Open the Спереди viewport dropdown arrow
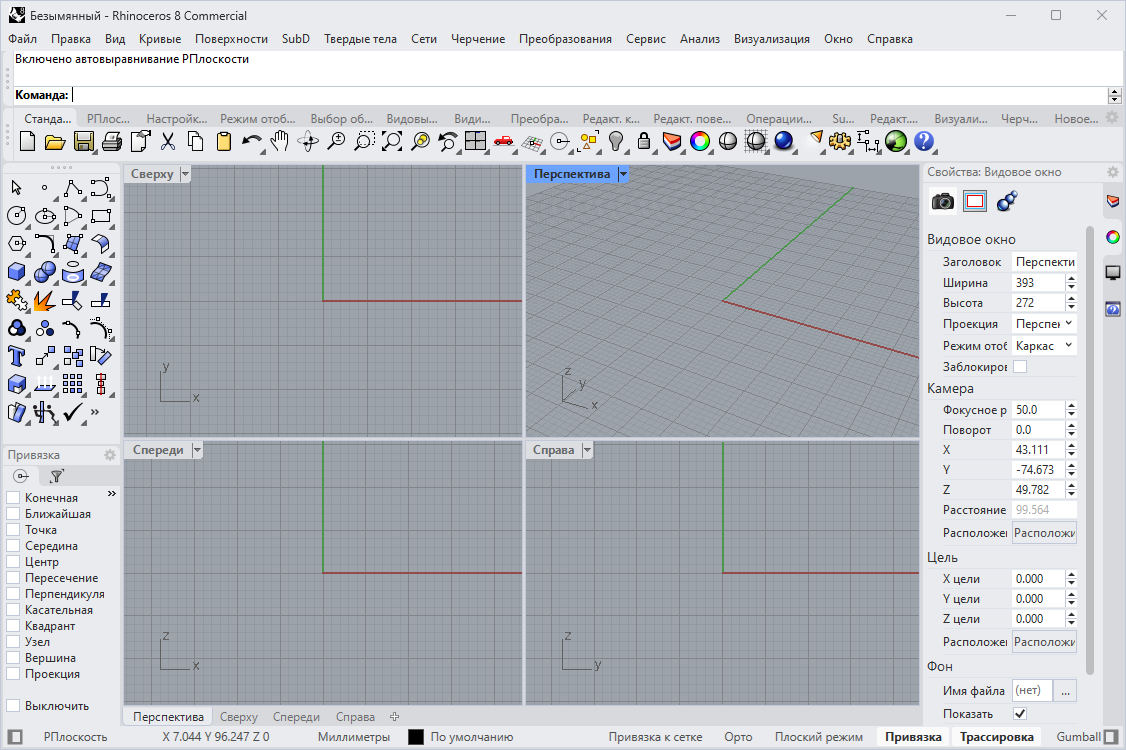1126x750 pixels. click(197, 450)
